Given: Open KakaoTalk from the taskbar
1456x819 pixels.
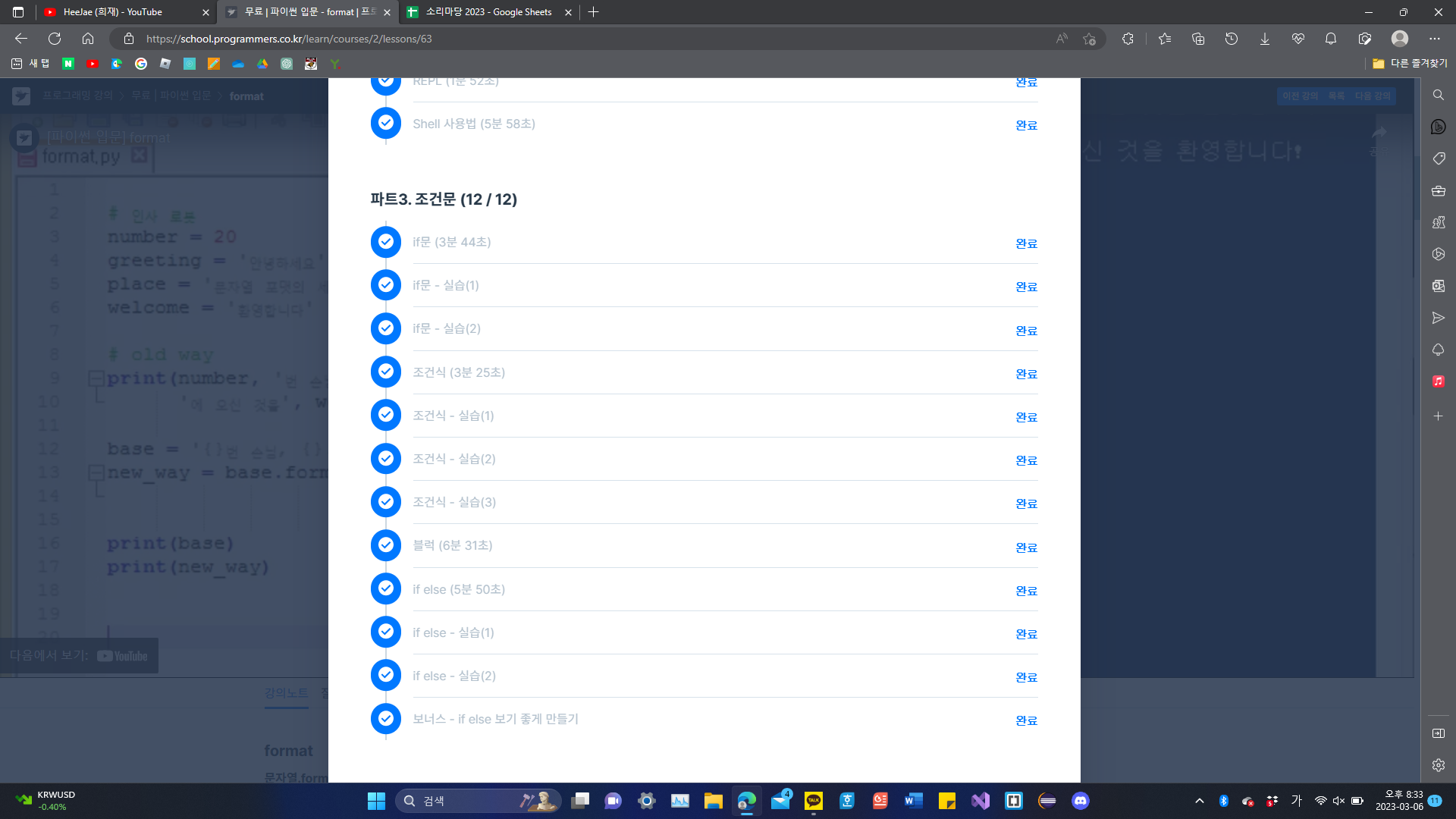Looking at the screenshot, I should pyautogui.click(x=814, y=801).
